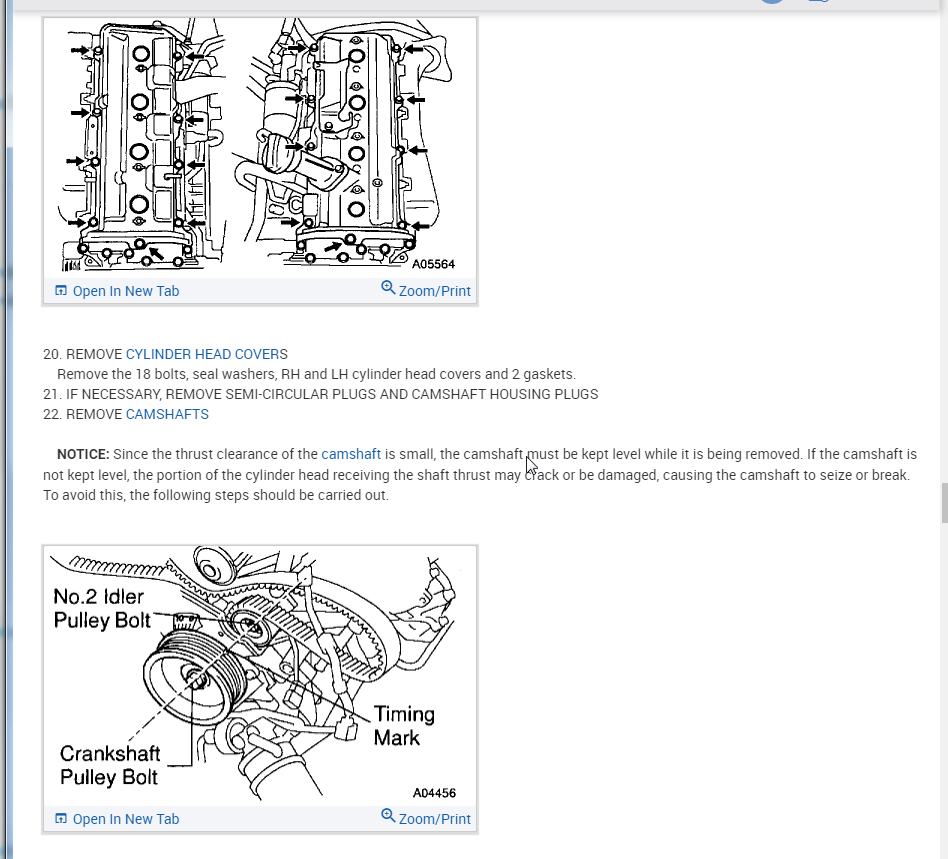Viewport: 948px width, 859px height.
Task: Follow the camshaft link in the NOTICE paragraph
Action: point(351,454)
